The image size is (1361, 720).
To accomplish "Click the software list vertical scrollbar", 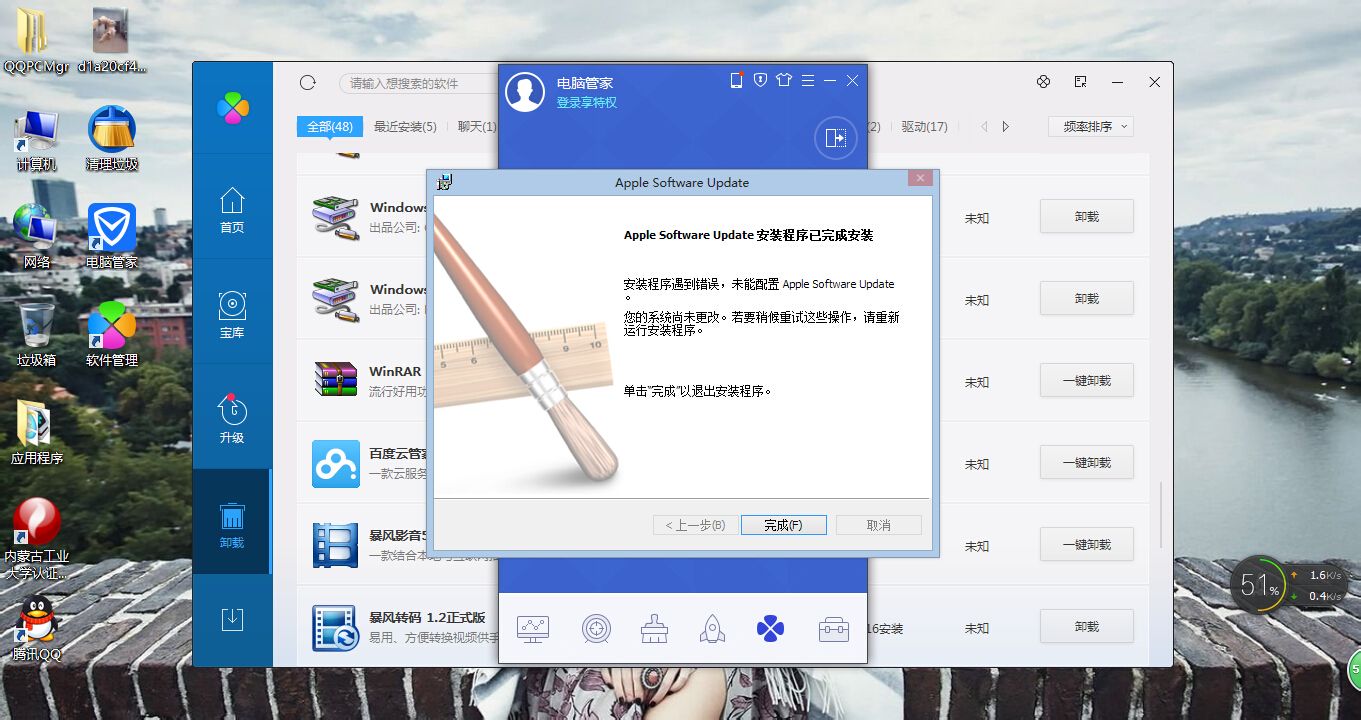I will pos(1160,515).
